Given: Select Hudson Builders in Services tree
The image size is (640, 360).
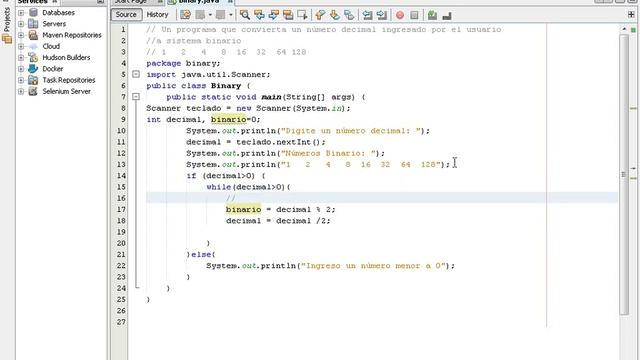Looking at the screenshot, I should [x=66, y=58].
